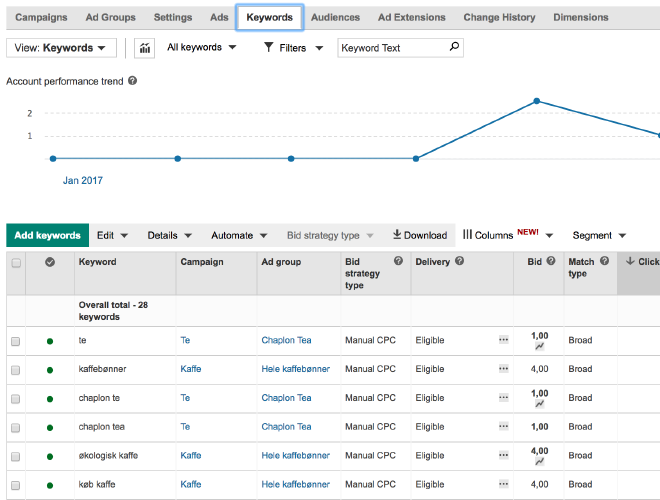The image size is (660, 500).
Task: Open the Change History tab
Action: point(499,17)
